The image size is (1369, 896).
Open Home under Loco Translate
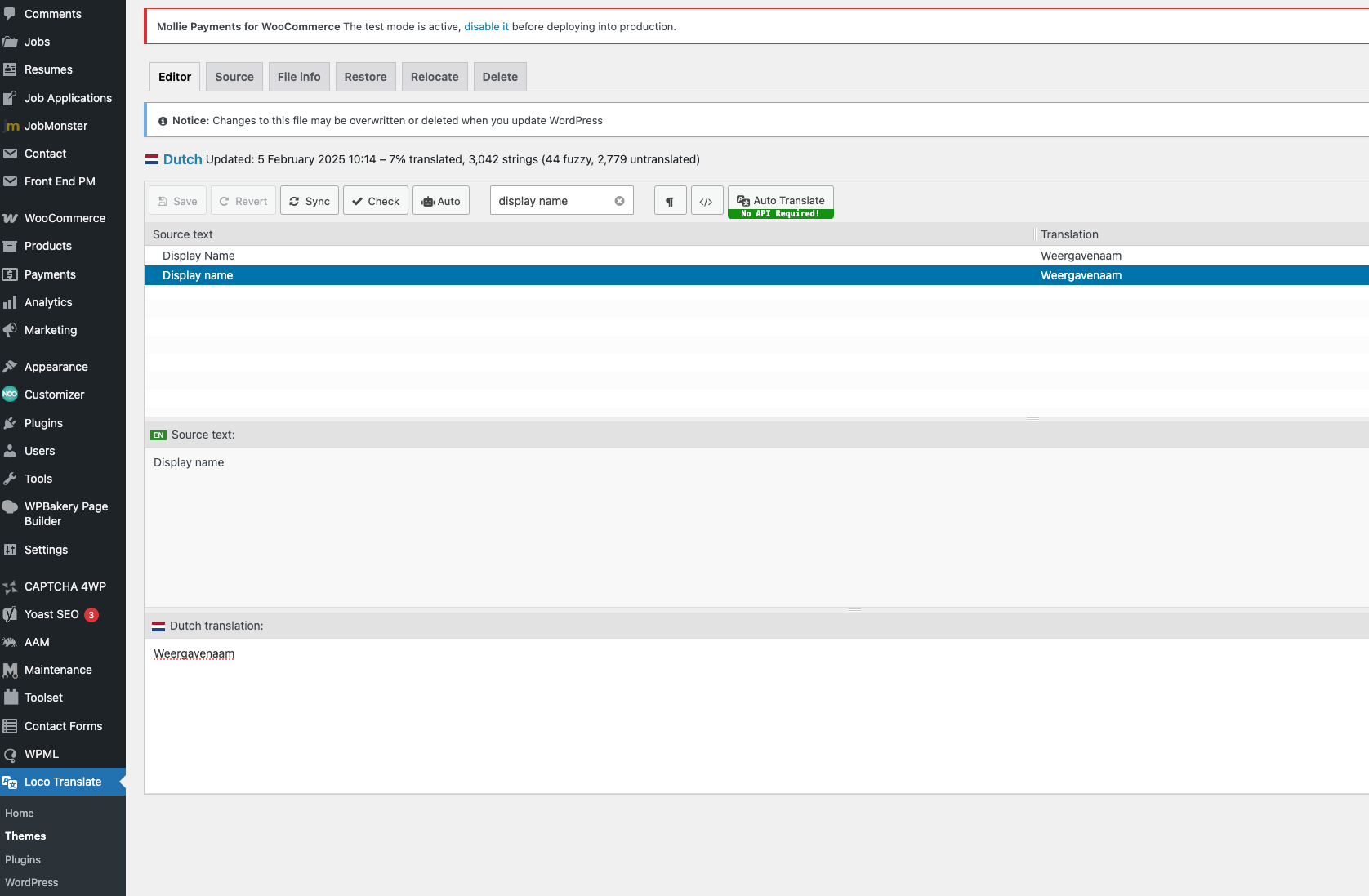pos(20,813)
